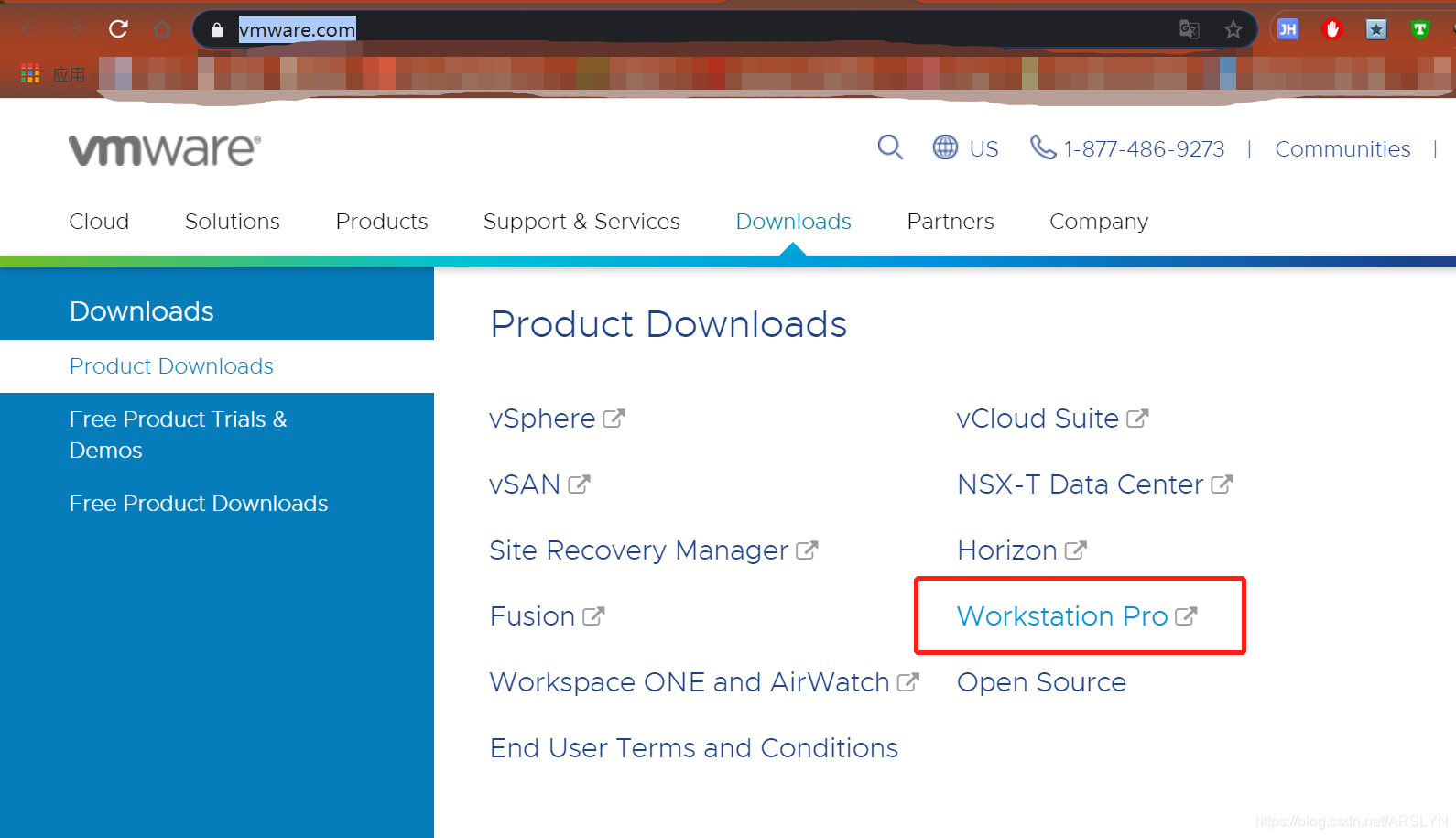
Task: Click the external link icon beside Horizon
Action: tap(1075, 550)
